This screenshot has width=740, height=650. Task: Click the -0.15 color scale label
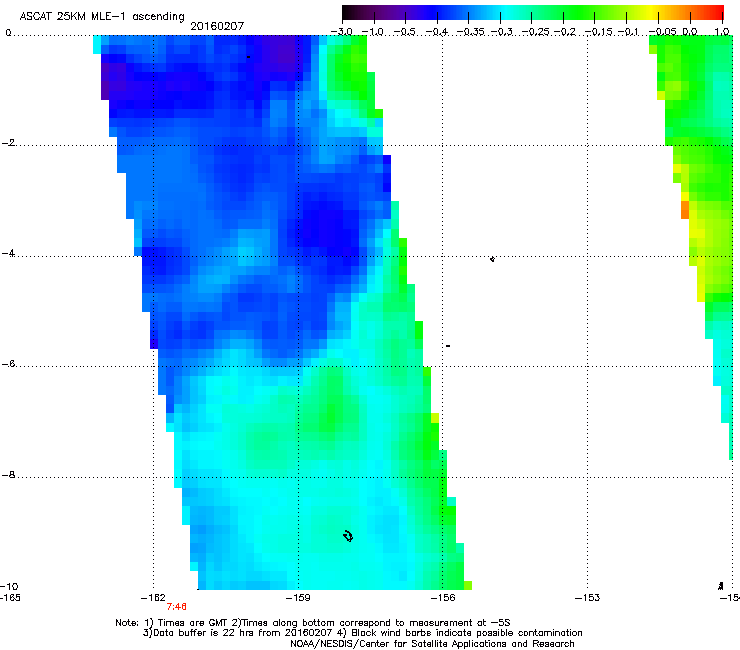599,32
